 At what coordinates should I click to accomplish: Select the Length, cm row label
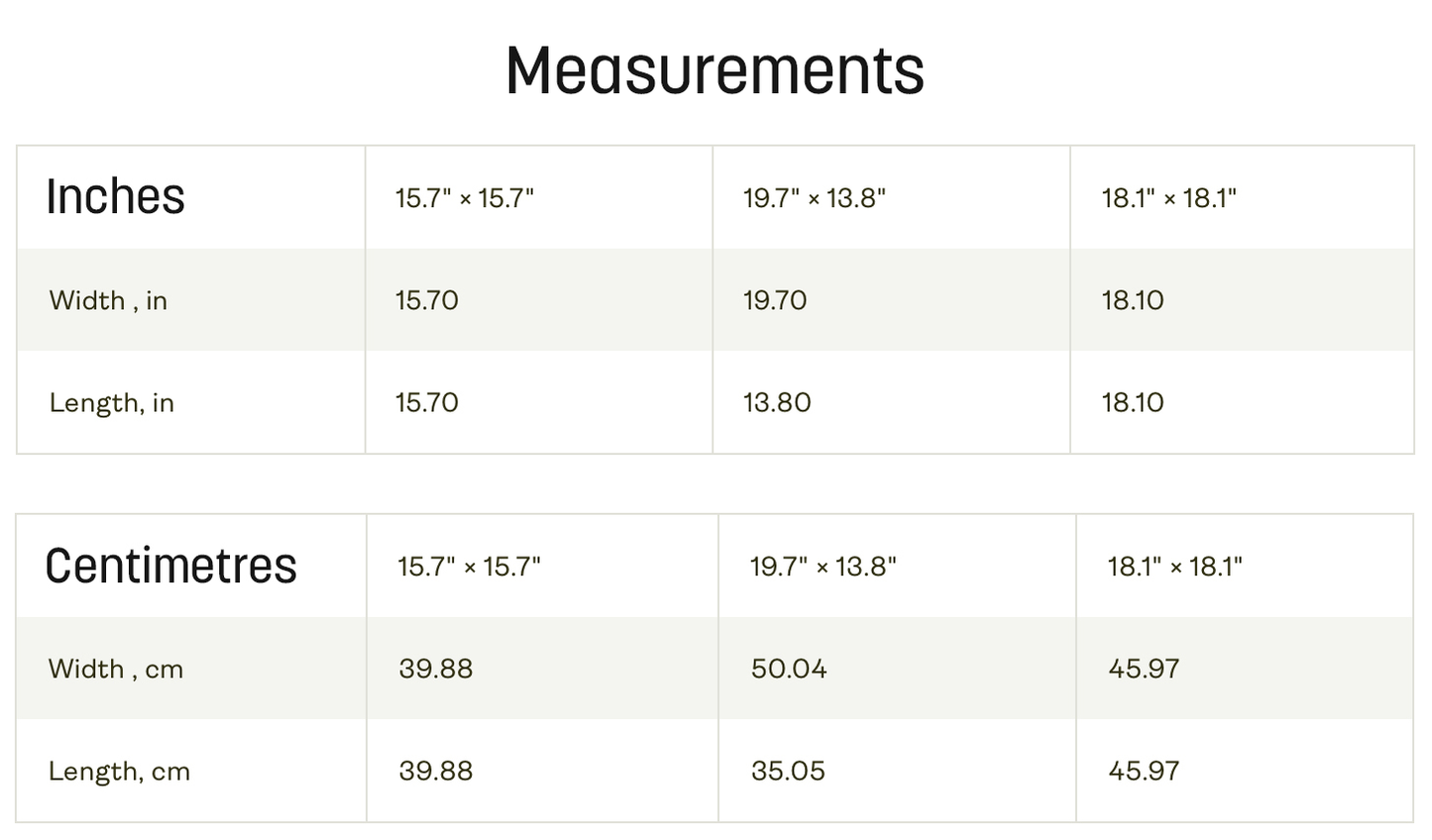point(119,771)
